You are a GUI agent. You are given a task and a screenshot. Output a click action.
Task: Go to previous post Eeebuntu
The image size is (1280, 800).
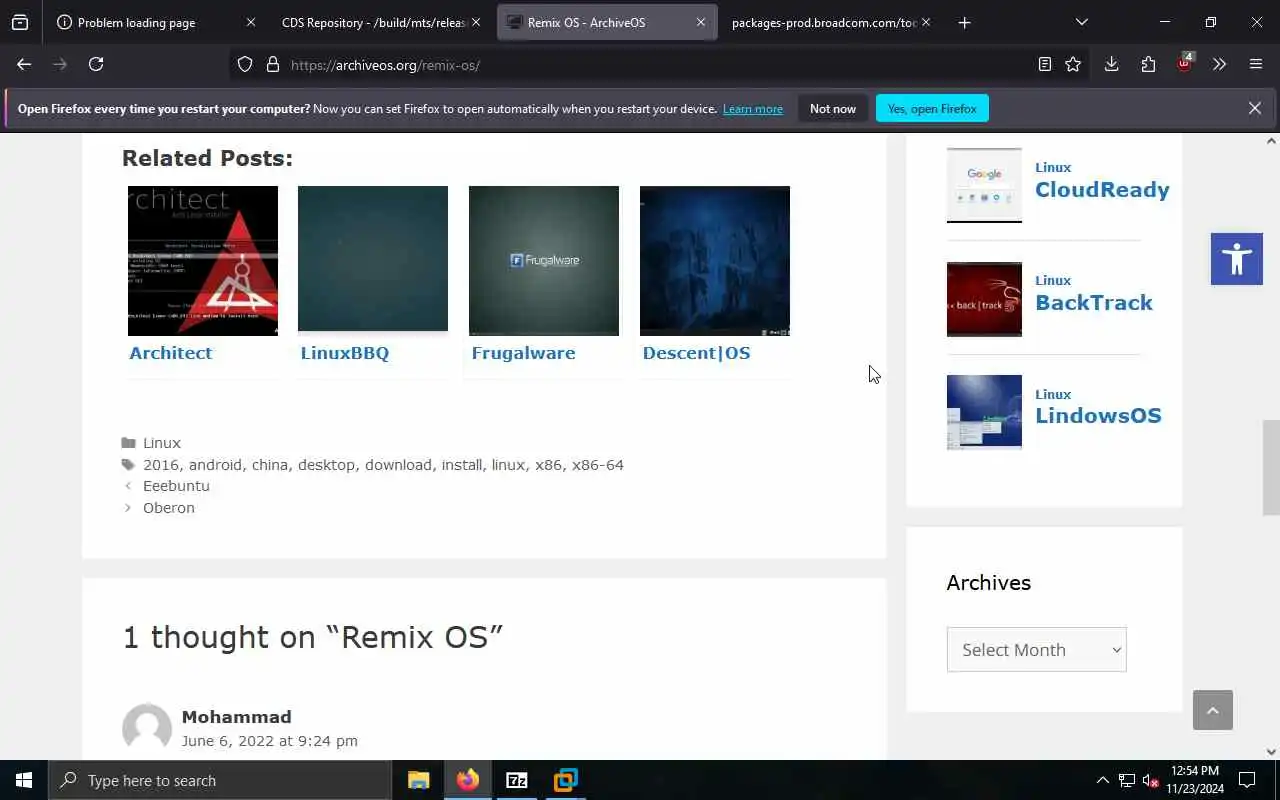click(176, 486)
